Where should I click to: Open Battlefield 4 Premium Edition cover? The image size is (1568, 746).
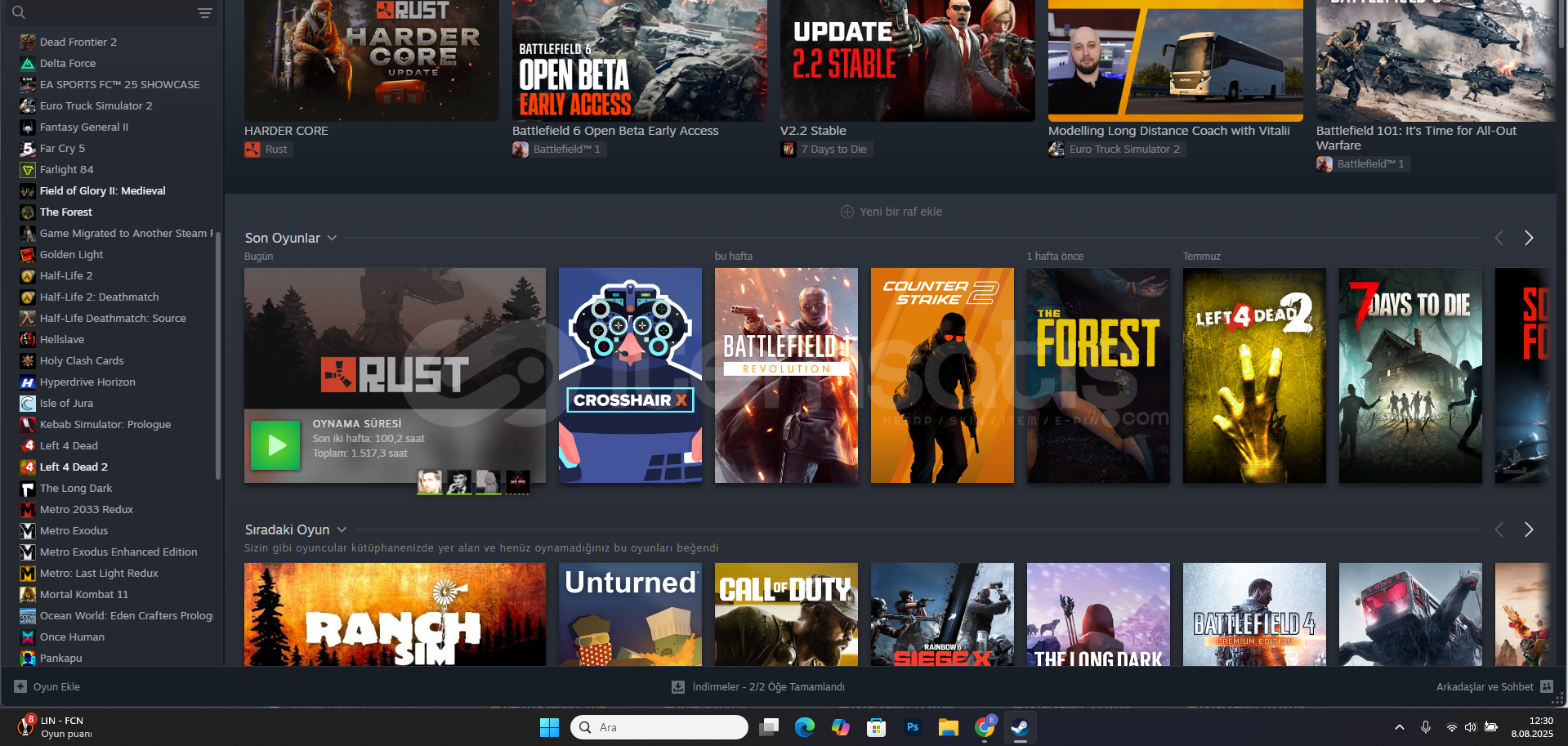point(1254,614)
